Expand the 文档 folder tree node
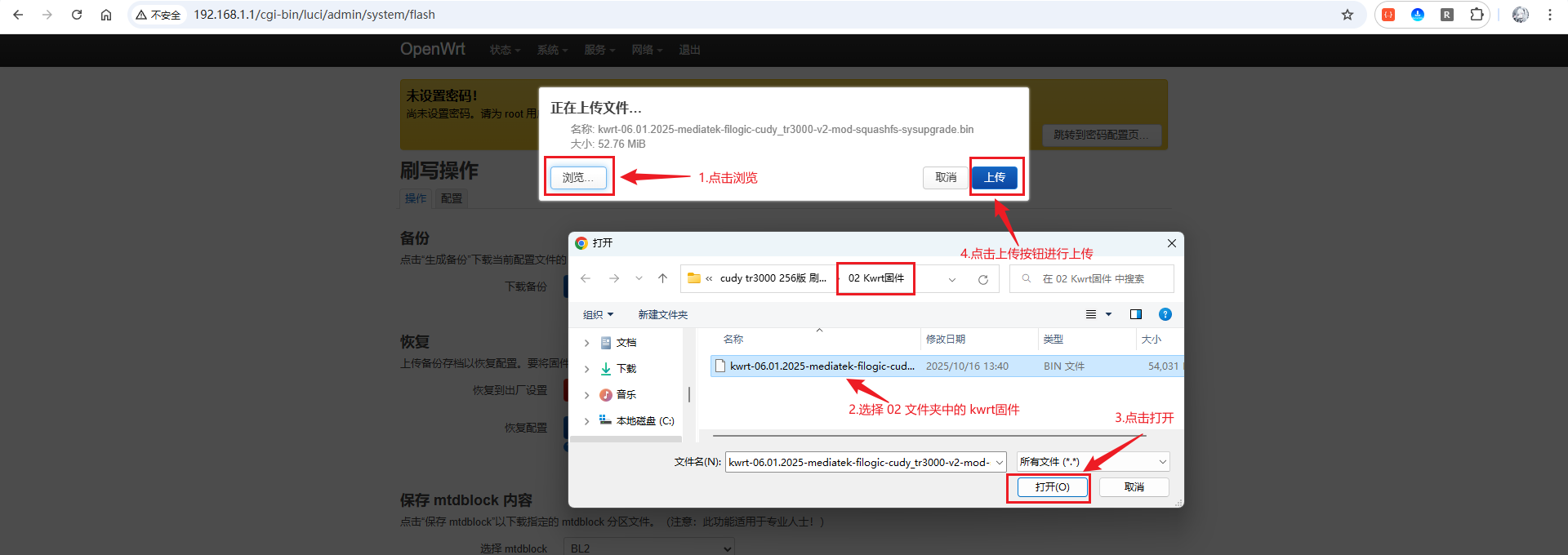 (x=586, y=343)
